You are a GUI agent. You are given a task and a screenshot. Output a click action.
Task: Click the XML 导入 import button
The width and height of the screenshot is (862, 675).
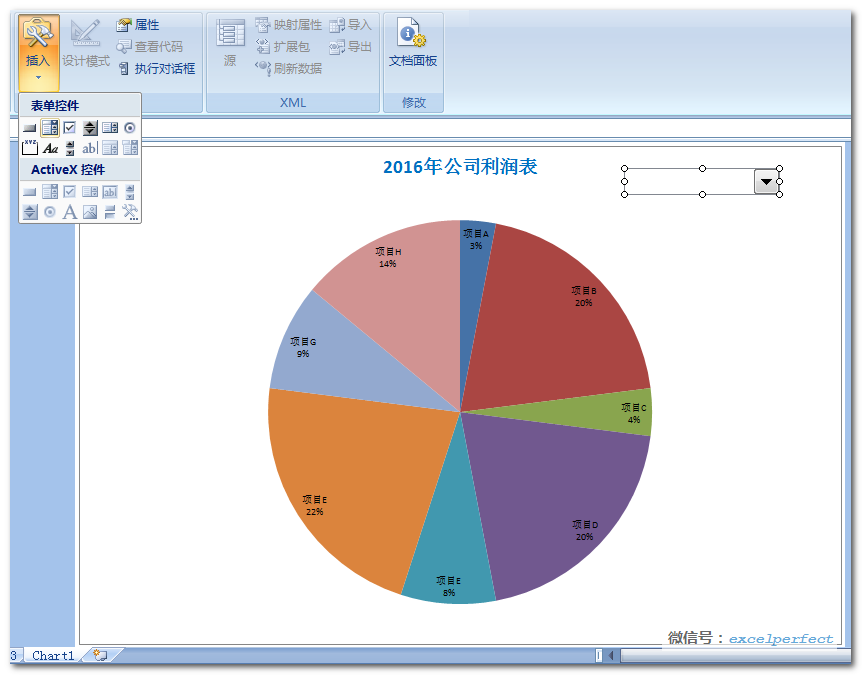click(351, 25)
